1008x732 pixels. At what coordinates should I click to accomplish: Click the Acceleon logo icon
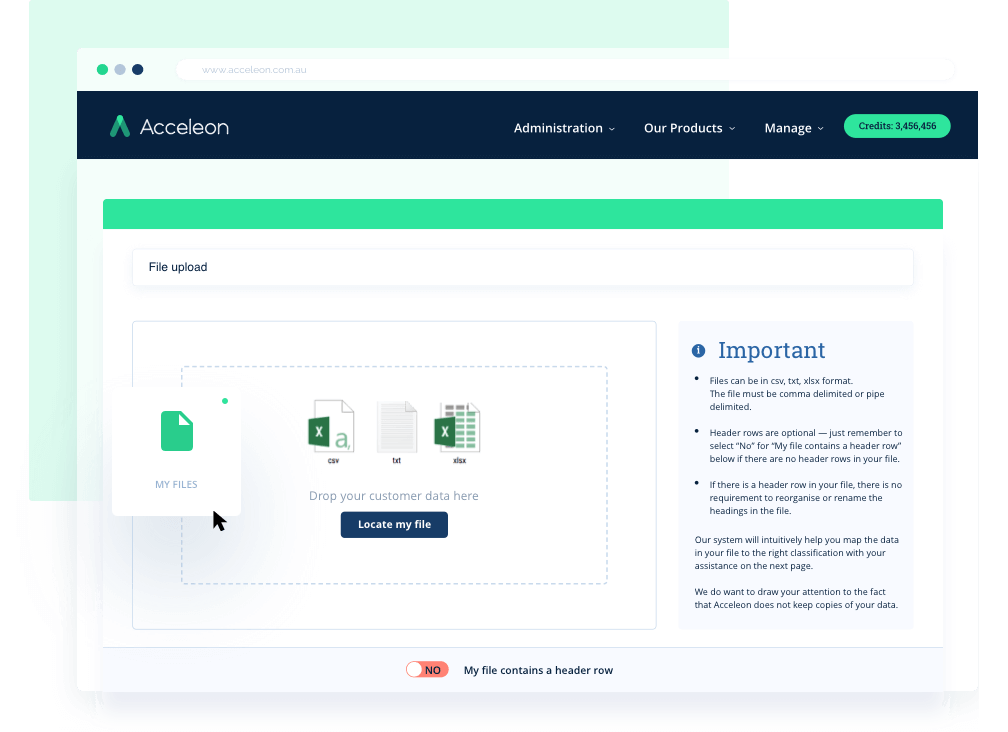pos(120,126)
